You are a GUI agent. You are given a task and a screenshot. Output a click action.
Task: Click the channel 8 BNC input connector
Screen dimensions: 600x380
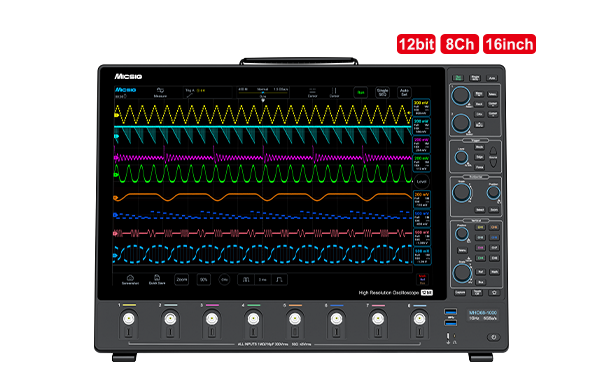[x=419, y=318]
